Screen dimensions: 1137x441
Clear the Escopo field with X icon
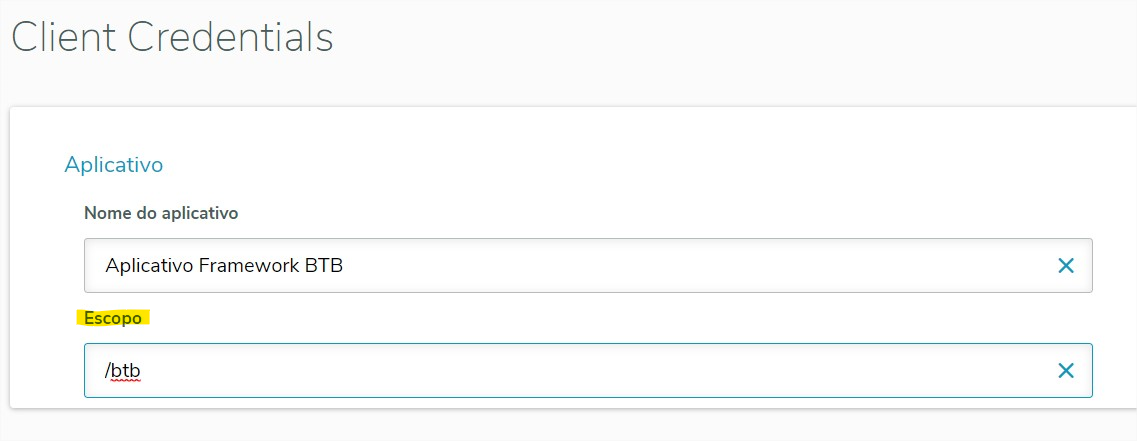click(1066, 371)
